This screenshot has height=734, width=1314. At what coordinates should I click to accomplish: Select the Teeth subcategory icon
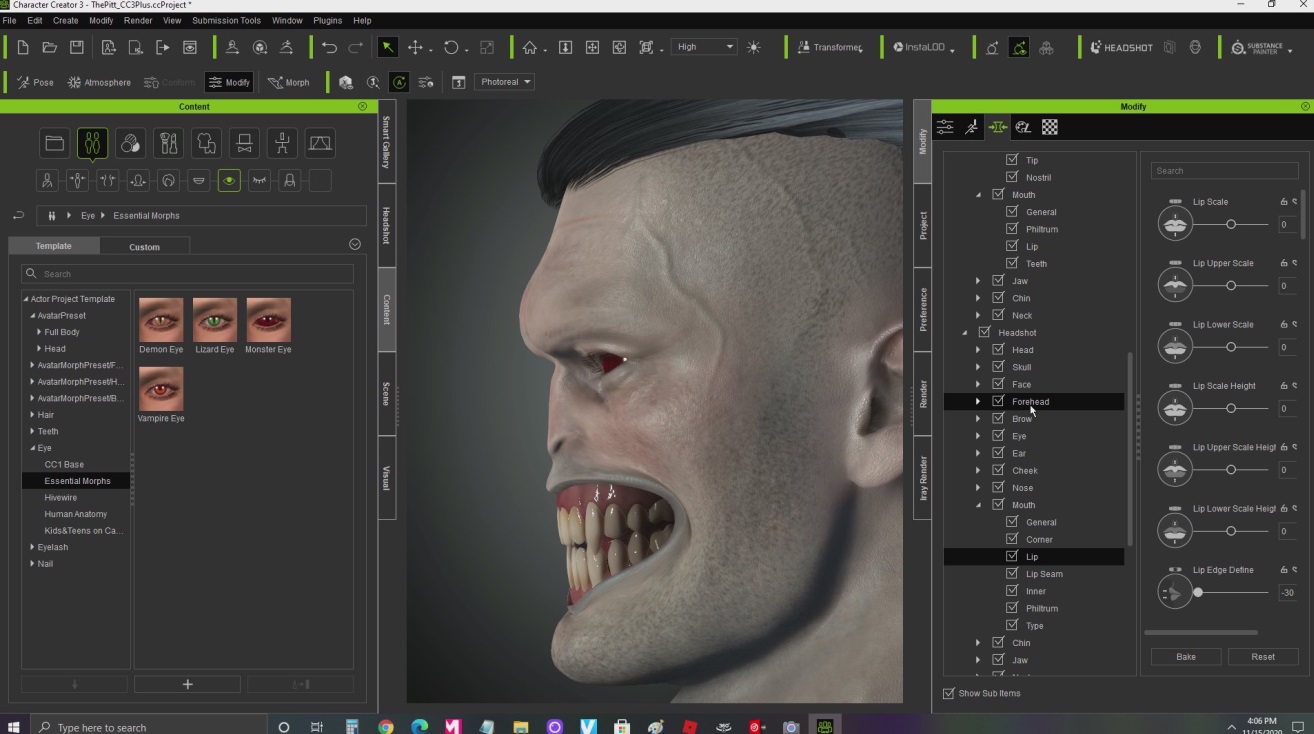point(199,181)
